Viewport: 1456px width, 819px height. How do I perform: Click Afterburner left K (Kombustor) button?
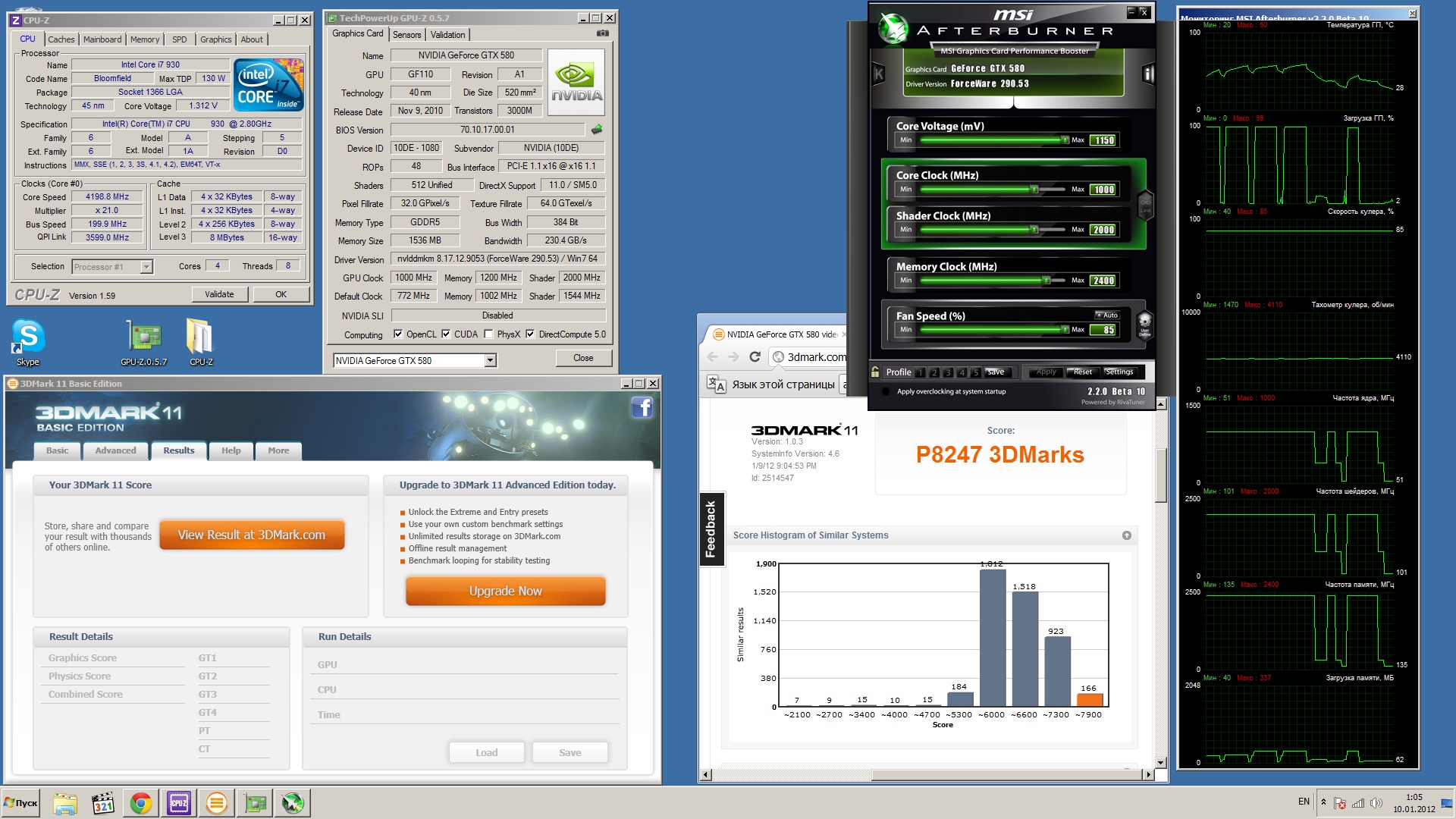(879, 74)
